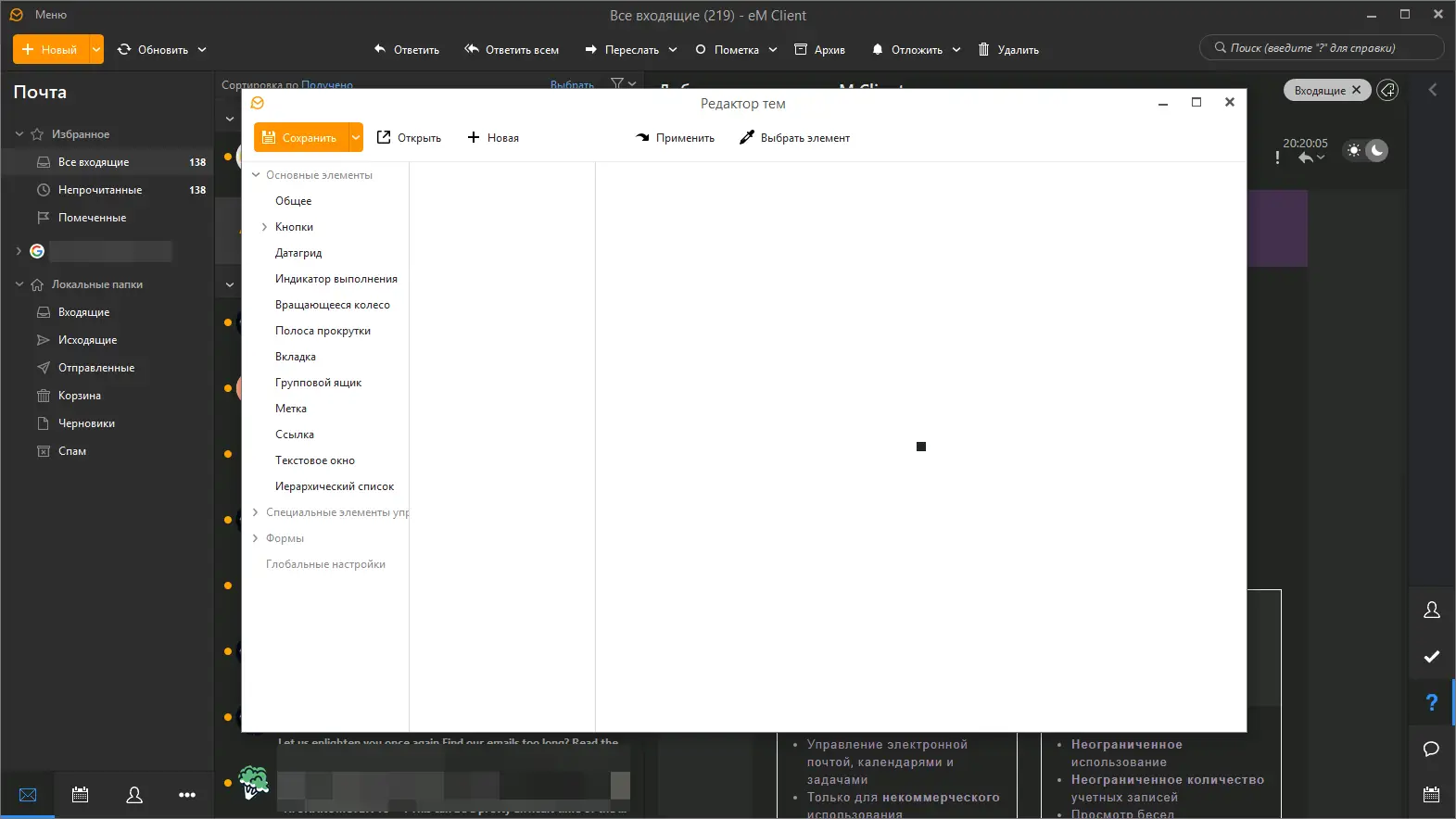Expand the Формы tree group

click(x=256, y=538)
